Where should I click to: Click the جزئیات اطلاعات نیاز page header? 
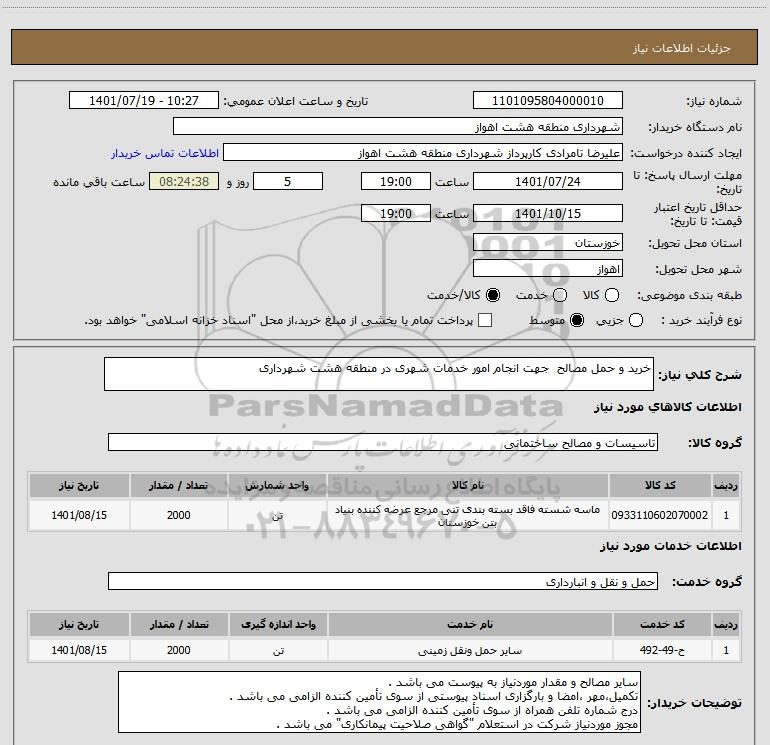(384, 47)
